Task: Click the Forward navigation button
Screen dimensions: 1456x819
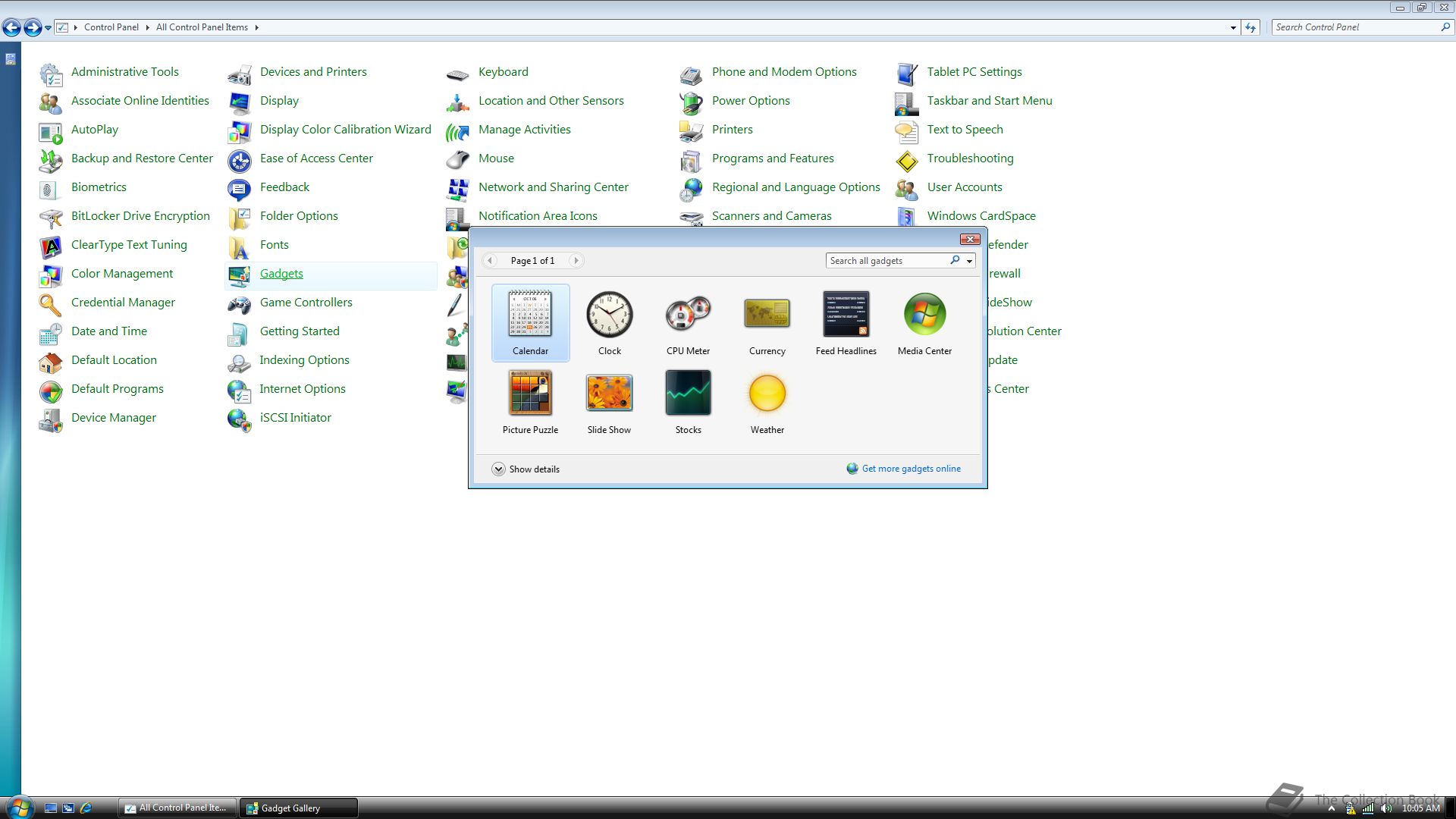Action: 33,28
